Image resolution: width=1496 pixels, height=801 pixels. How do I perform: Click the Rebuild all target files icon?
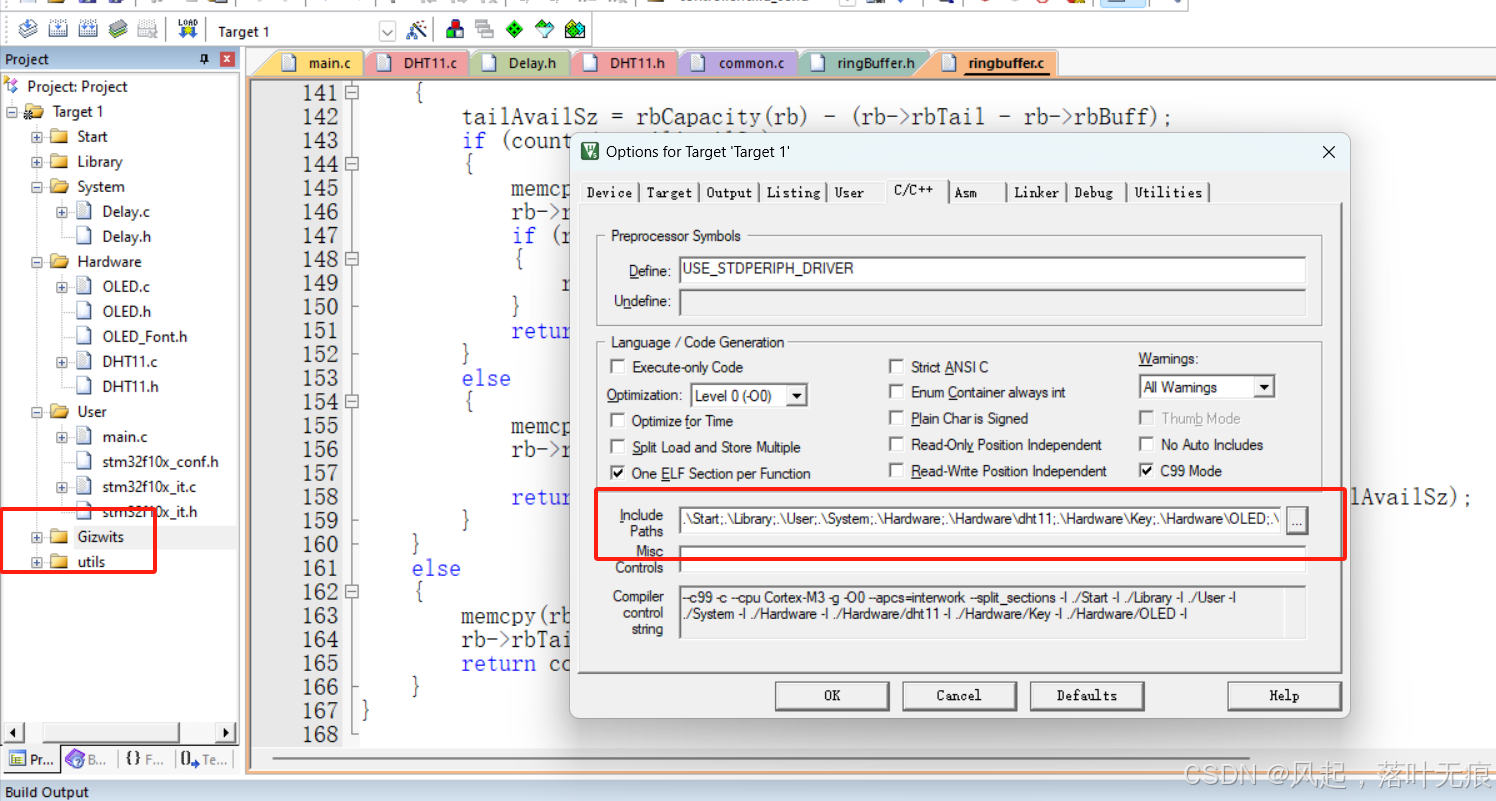88,31
